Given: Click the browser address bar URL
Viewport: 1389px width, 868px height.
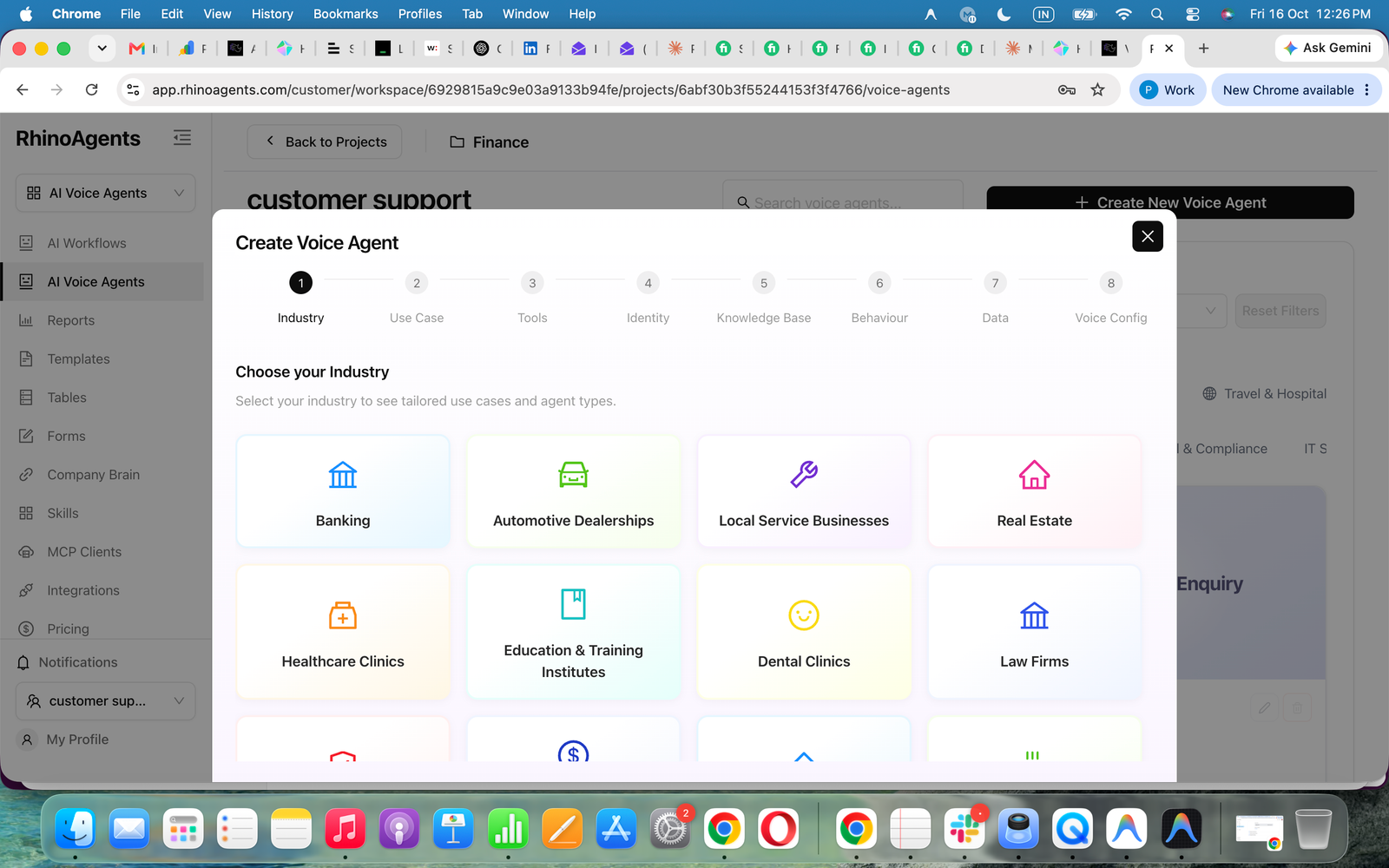Looking at the screenshot, I should tap(550, 89).
